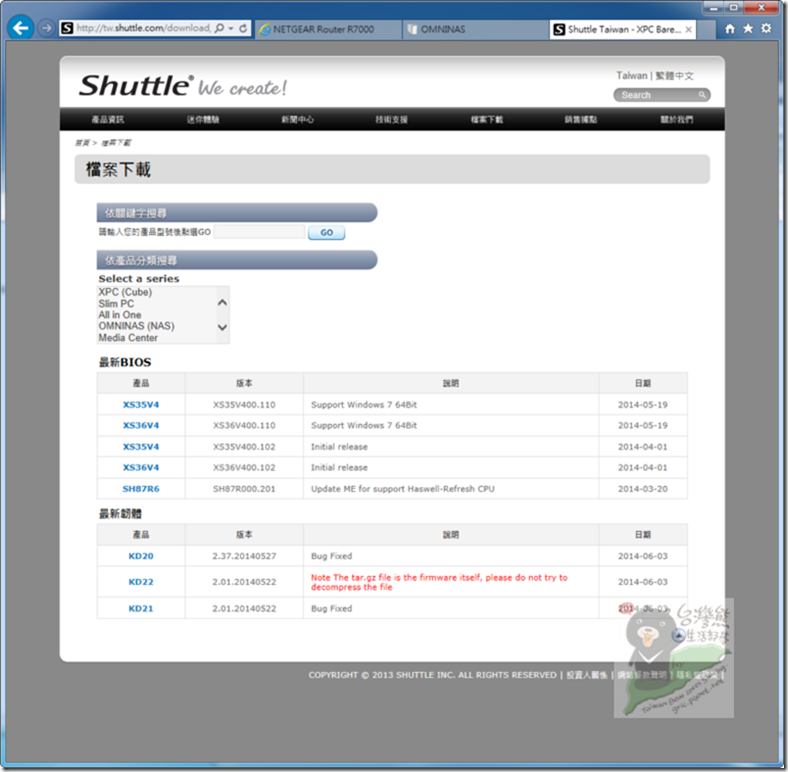
Task: Open the KD21 firmware link
Action: 141,609
